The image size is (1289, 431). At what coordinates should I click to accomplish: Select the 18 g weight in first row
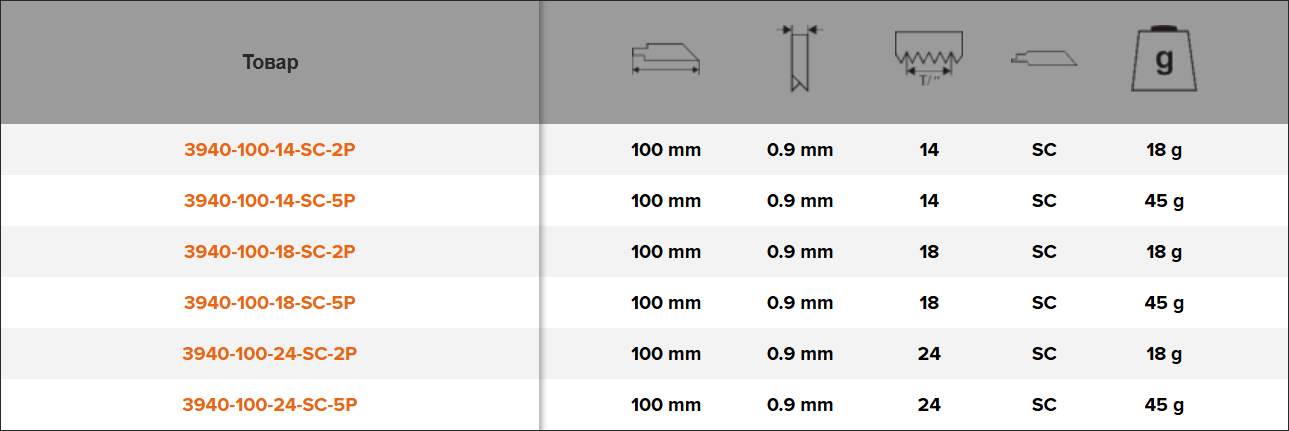coord(1164,150)
